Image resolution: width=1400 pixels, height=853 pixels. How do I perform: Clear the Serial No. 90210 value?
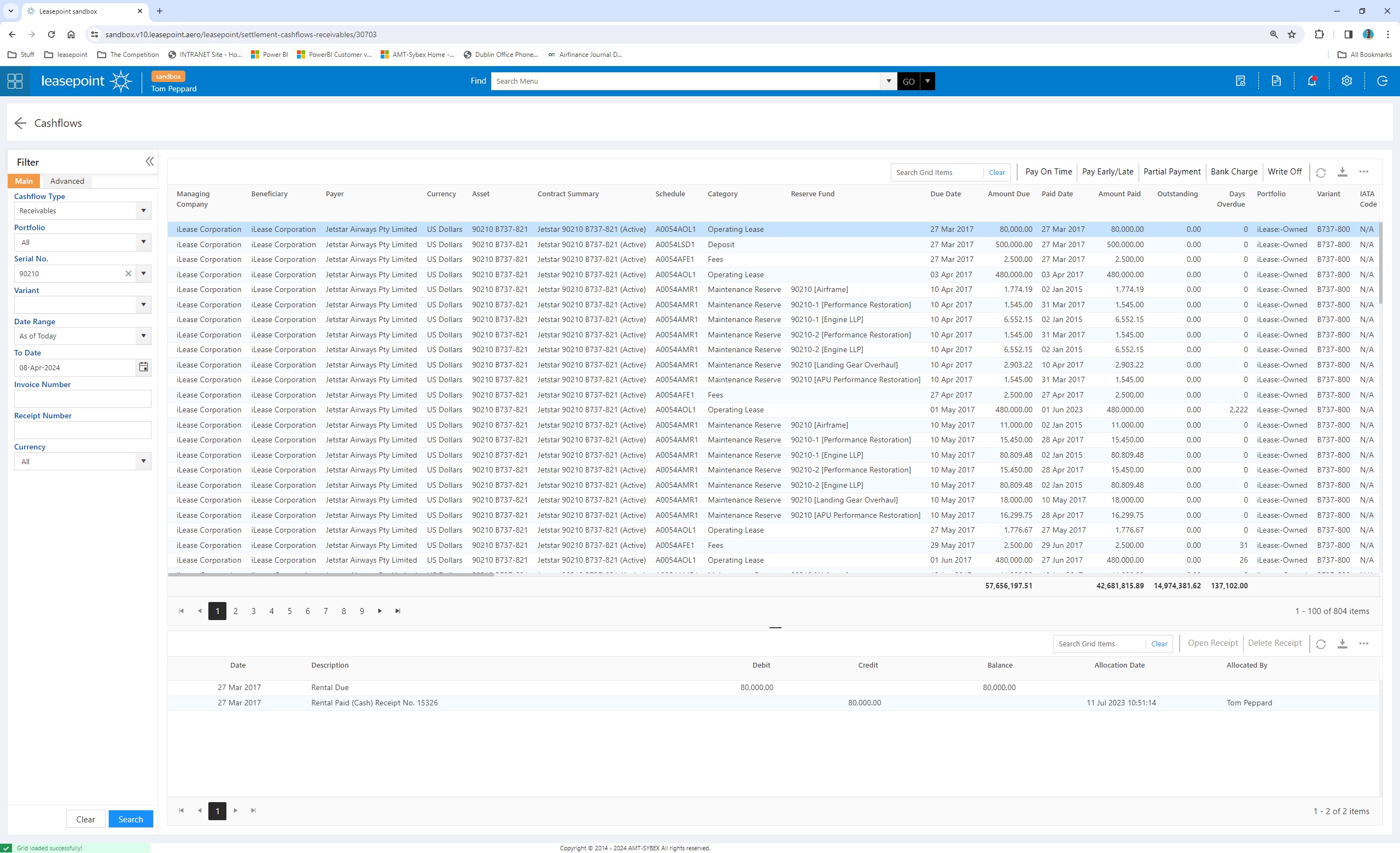click(129, 274)
